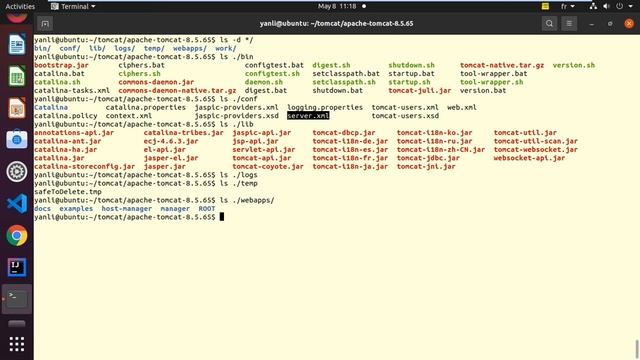Click the terminal vertical scrollbar
Viewport: 640px width, 360px height.
[637, 349]
